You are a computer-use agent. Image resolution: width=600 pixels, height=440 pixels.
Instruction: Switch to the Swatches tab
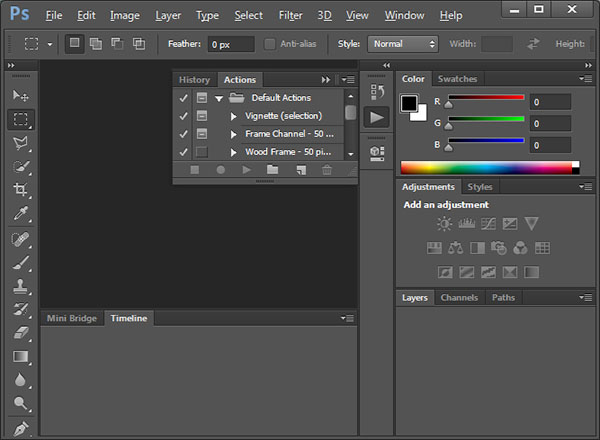tap(457, 79)
